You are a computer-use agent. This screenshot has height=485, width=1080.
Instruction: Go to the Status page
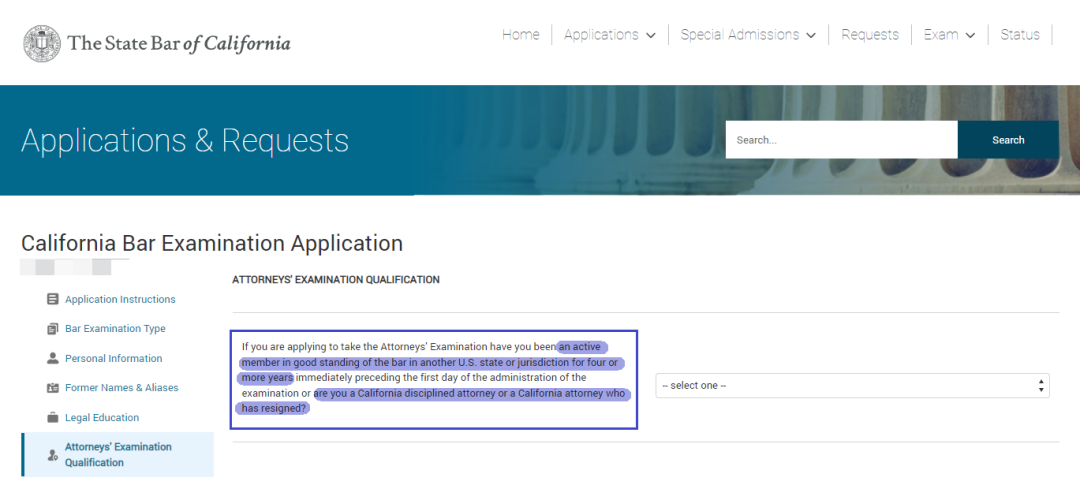1020,34
